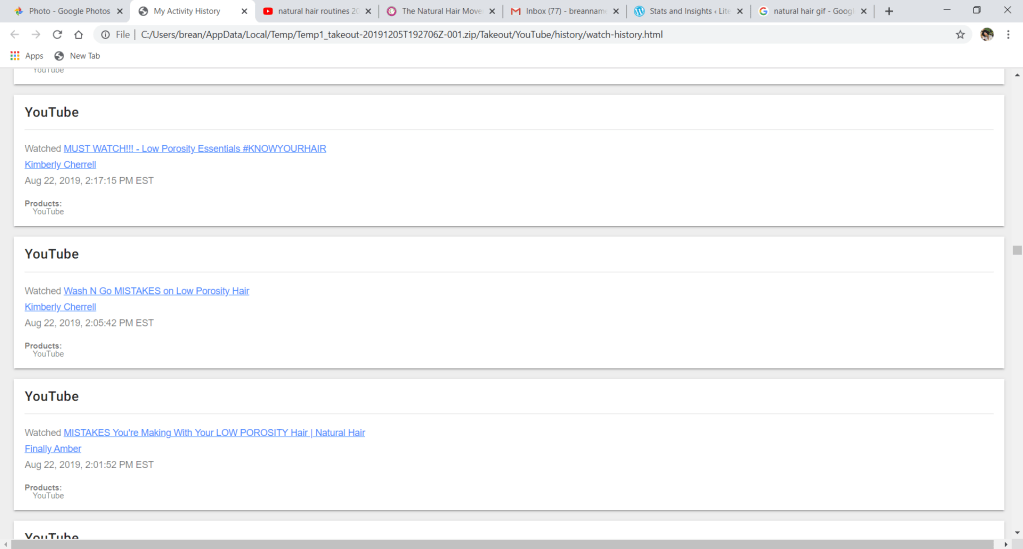
Task: Open MISTAKES You're Making With LOW POROSITY link
Action: point(214,433)
